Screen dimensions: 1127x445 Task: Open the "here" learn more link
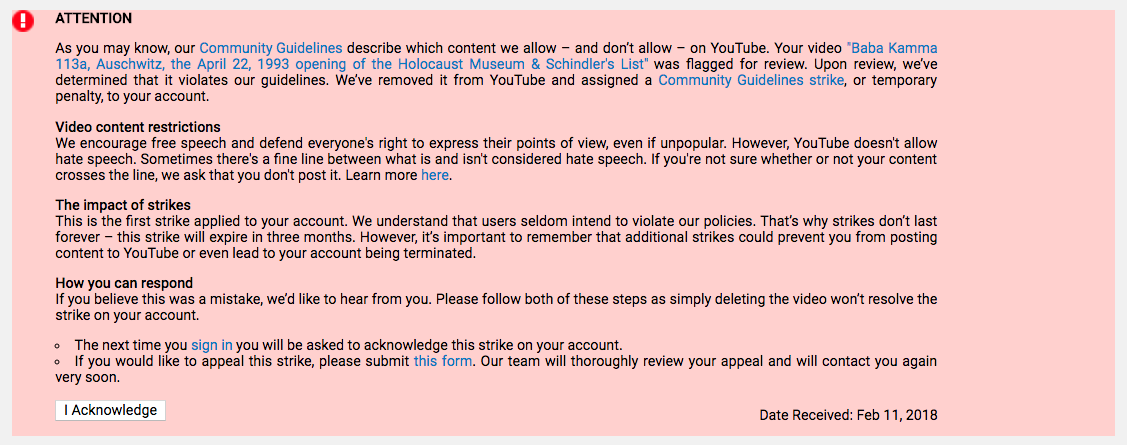pos(435,175)
